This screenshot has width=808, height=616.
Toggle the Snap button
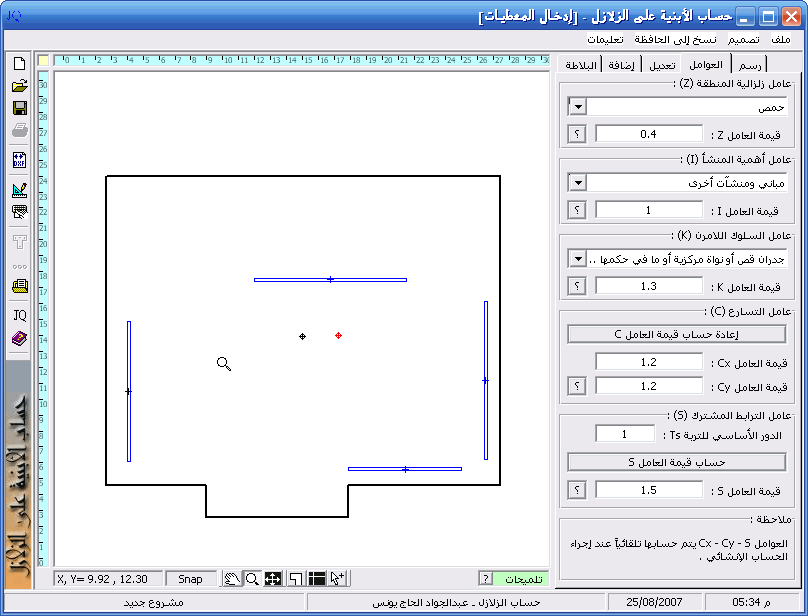(x=190, y=579)
